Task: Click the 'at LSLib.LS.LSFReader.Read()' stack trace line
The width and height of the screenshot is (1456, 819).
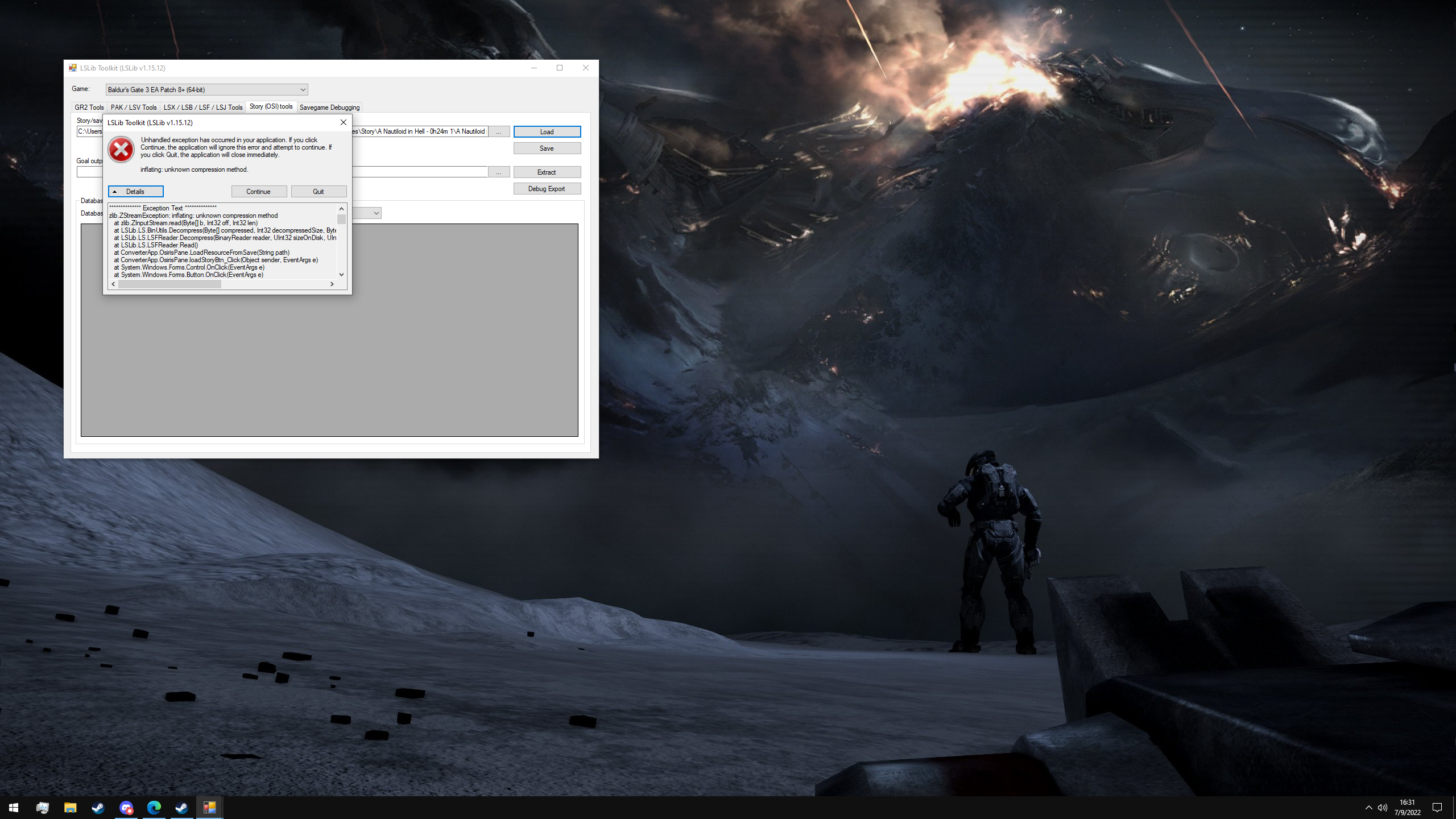Action: pos(156,245)
